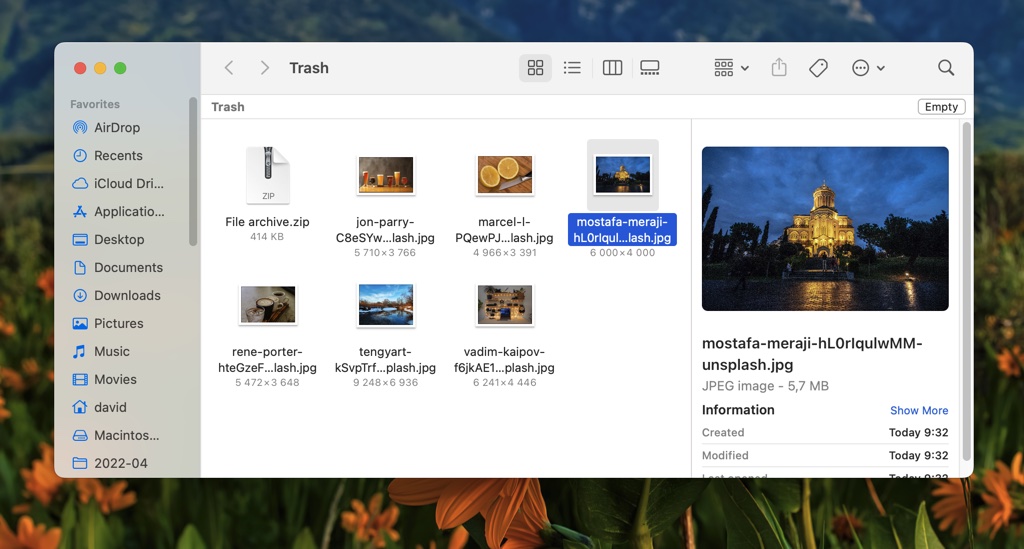Click the Empty trash button
Screen dimensions: 1024x549
click(x=941, y=107)
